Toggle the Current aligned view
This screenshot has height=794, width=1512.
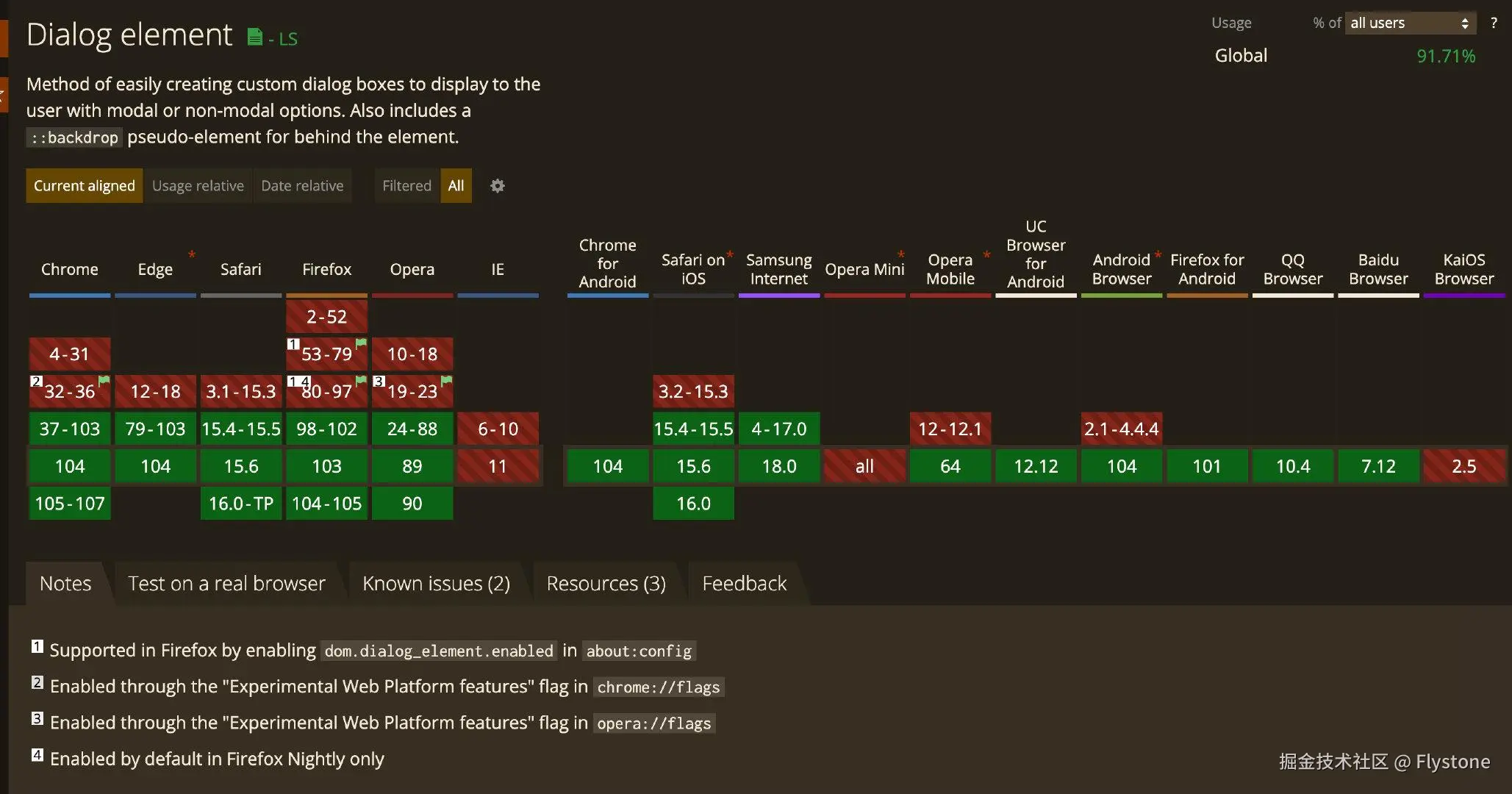tap(85, 186)
